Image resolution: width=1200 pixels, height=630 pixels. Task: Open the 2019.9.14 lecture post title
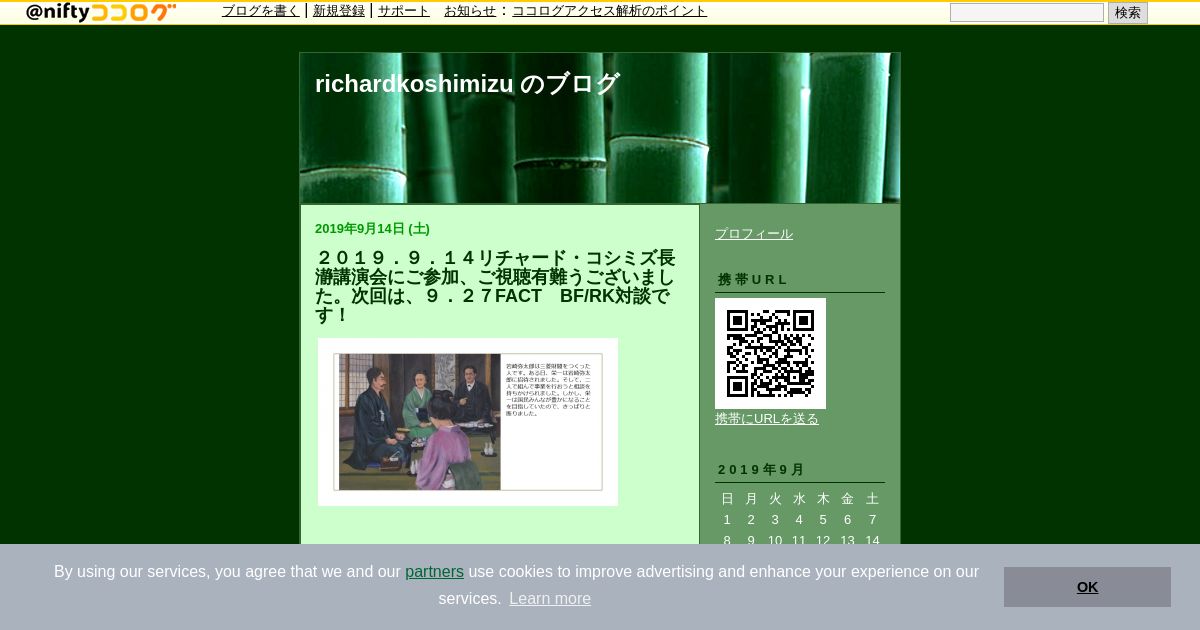click(x=496, y=286)
